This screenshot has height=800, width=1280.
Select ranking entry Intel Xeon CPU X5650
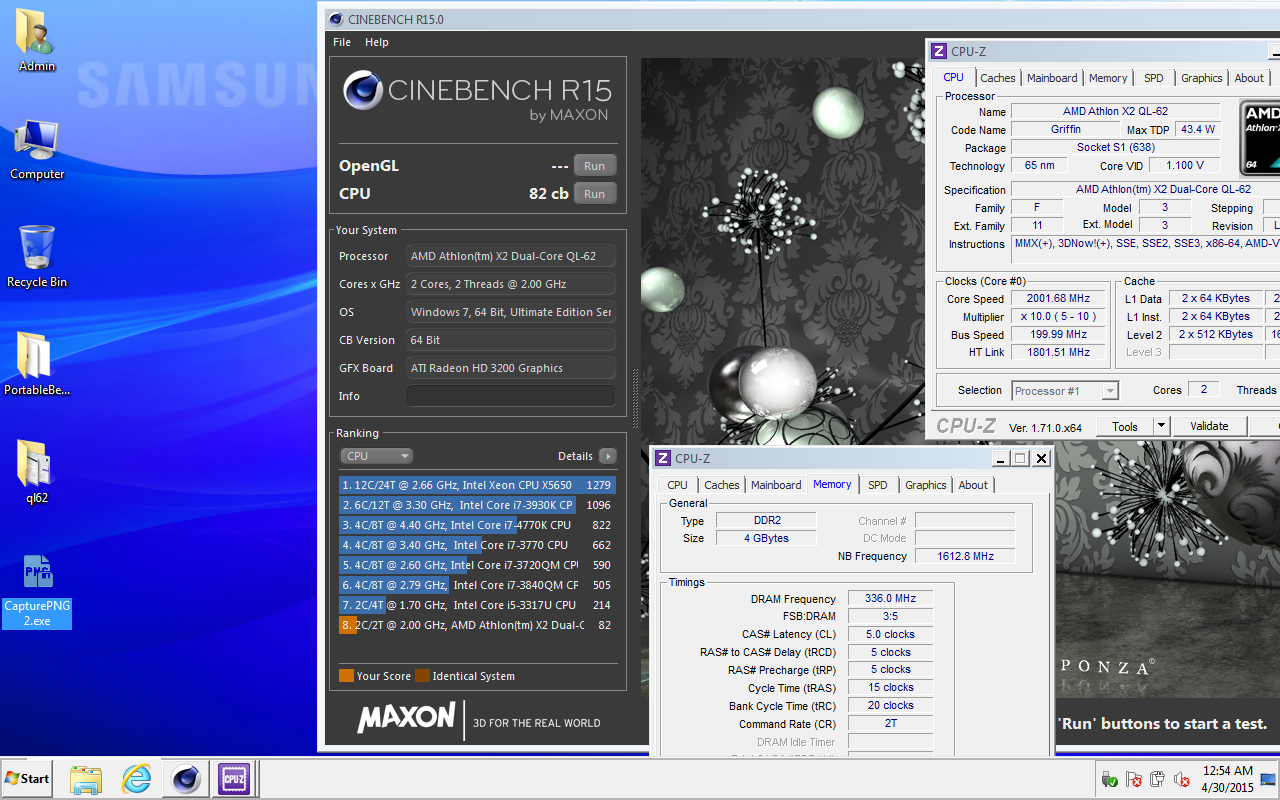click(477, 485)
